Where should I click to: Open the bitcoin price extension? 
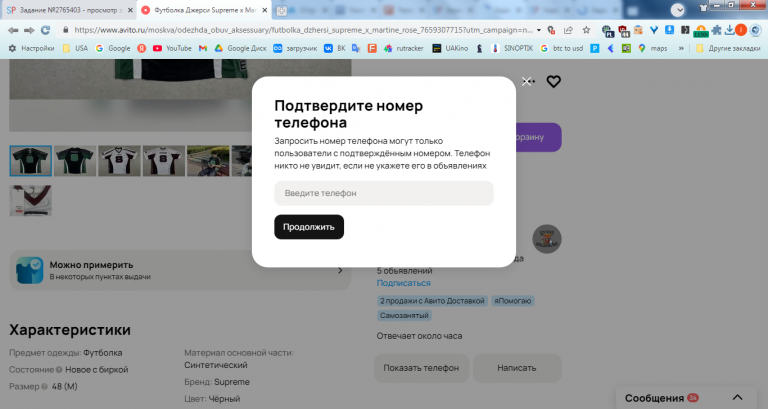coord(701,31)
